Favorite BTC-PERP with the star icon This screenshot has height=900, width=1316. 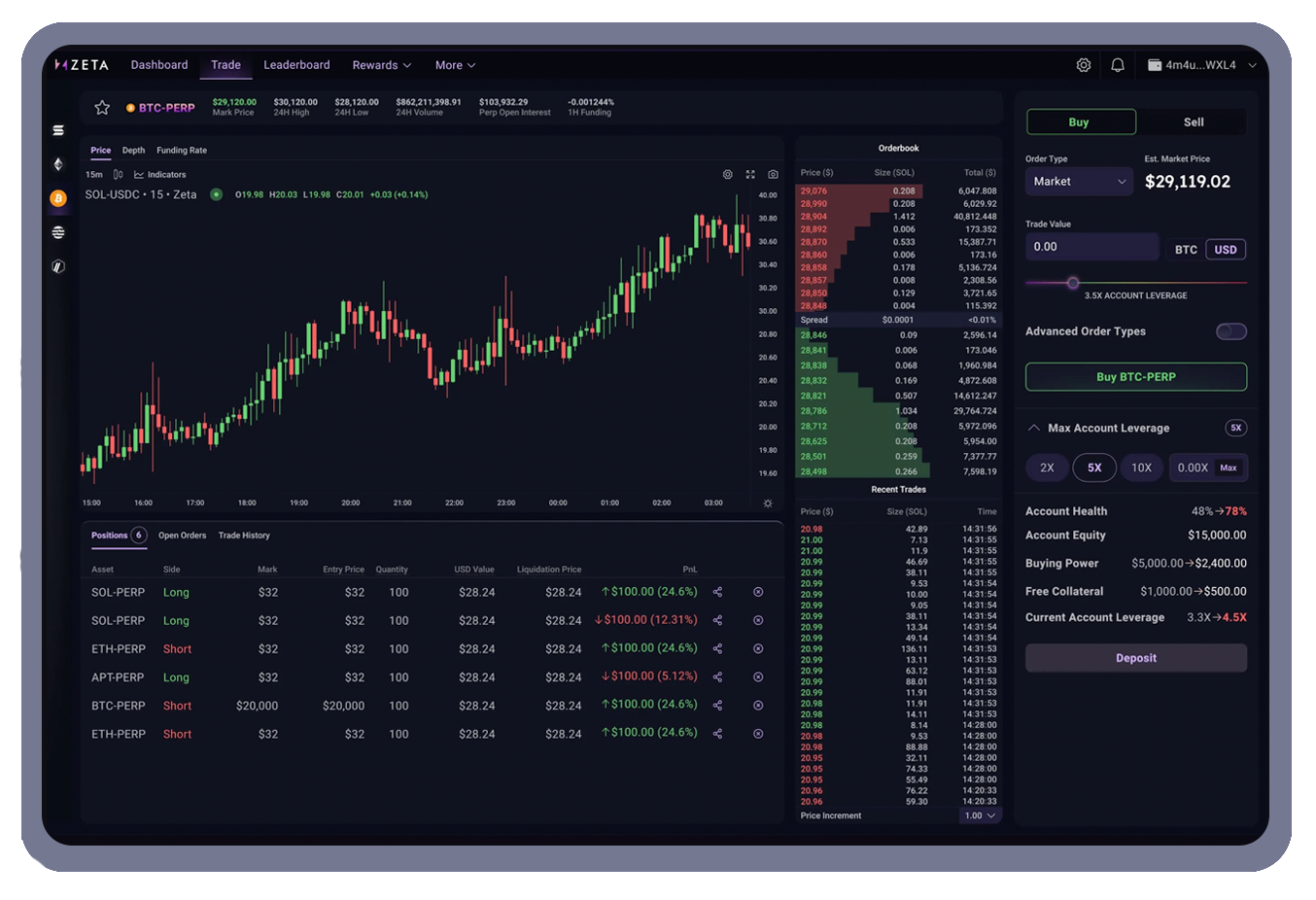click(102, 108)
